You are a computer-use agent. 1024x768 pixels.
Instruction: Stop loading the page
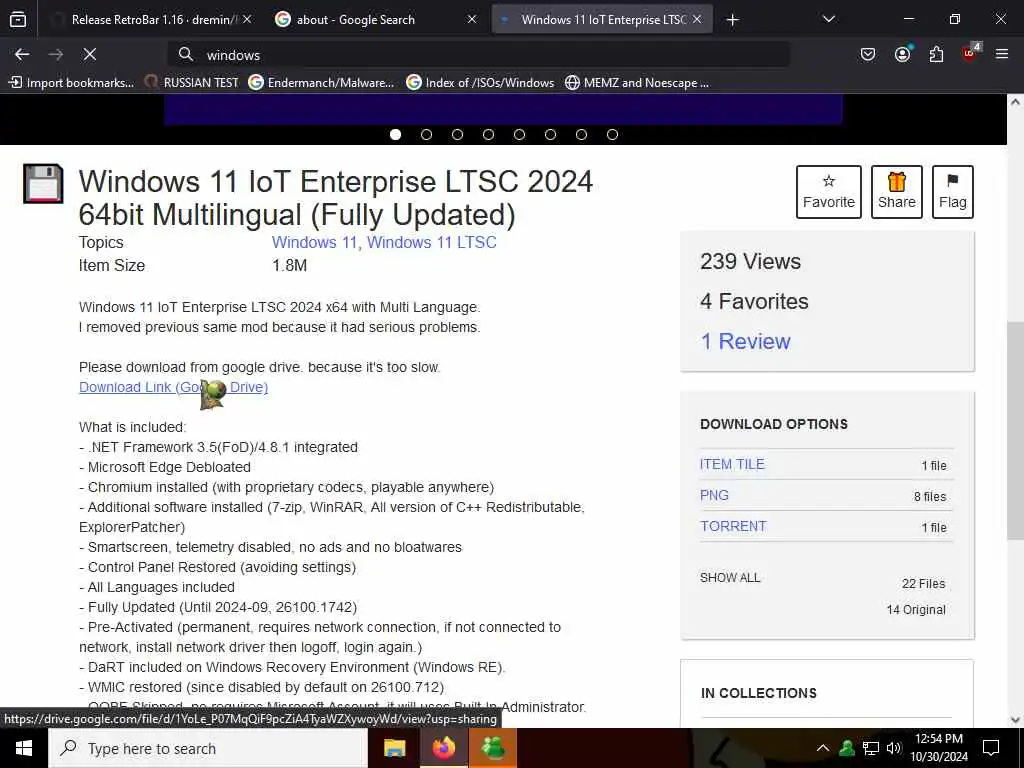(x=89, y=55)
